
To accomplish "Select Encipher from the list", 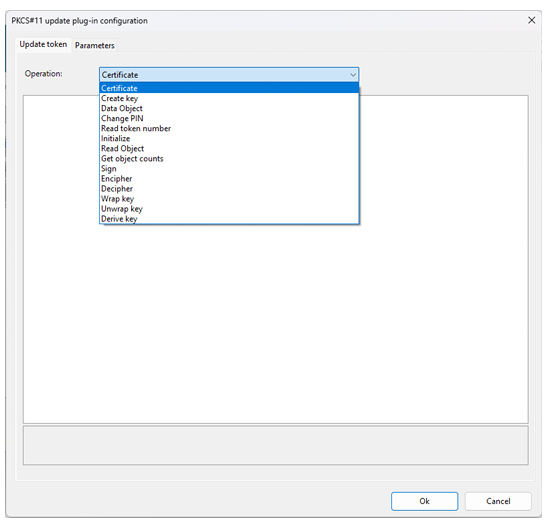I will (229, 179).
